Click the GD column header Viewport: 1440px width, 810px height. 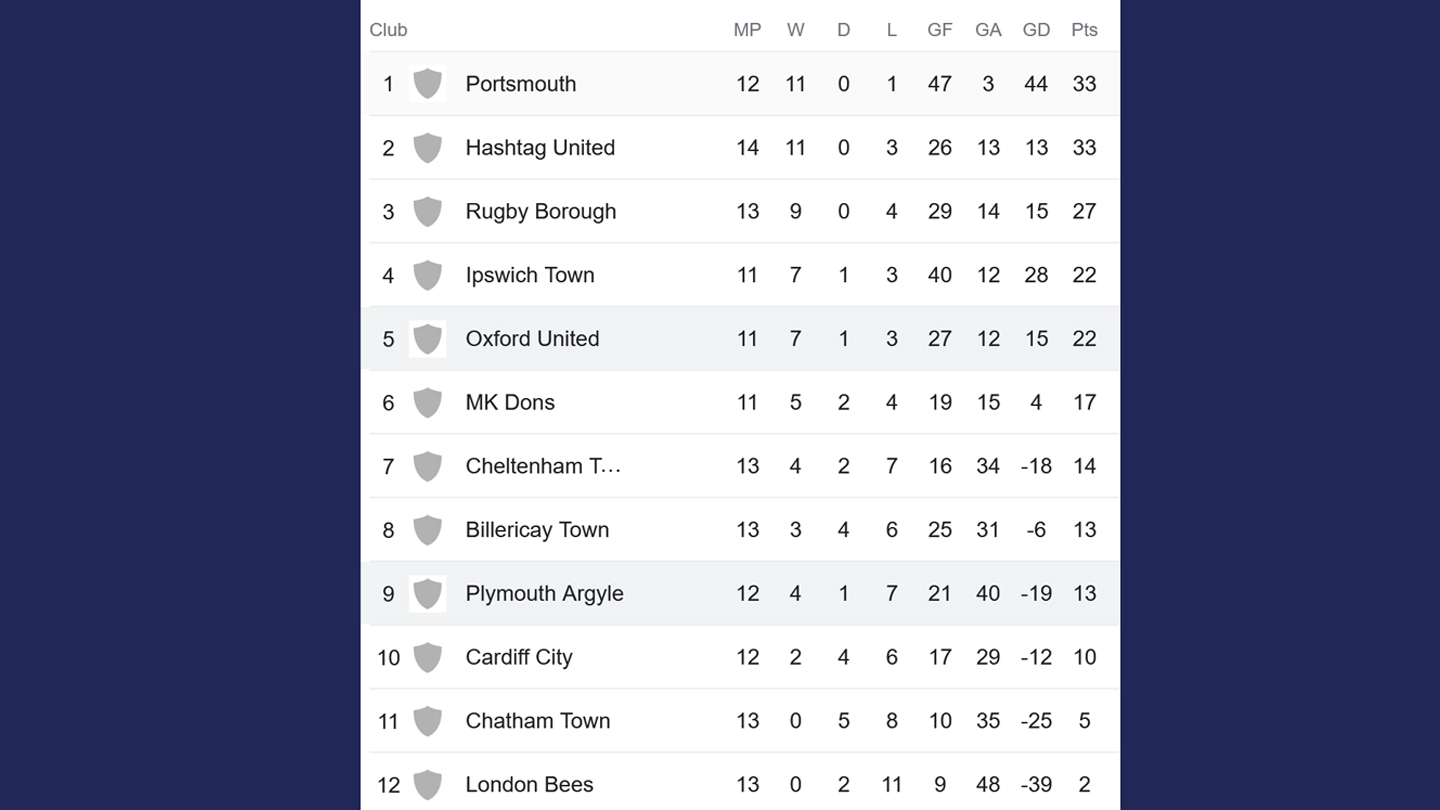[x=1036, y=30]
